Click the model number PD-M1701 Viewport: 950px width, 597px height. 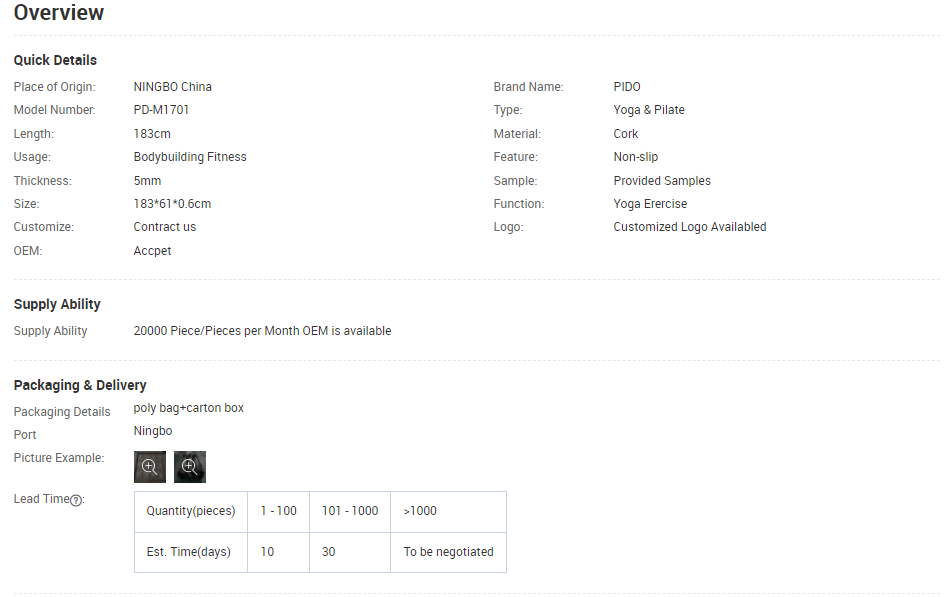click(161, 110)
